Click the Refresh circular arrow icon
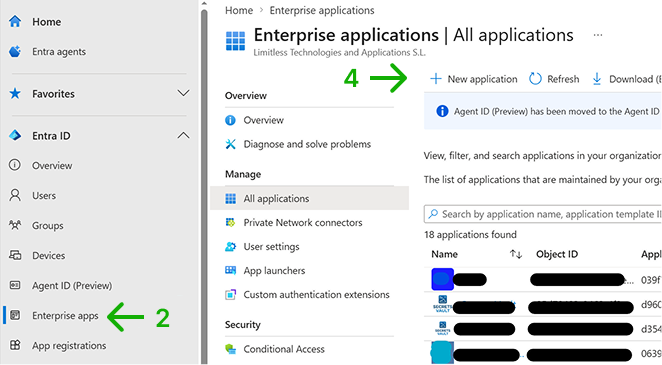This screenshot has height=365, width=662. 535,78
